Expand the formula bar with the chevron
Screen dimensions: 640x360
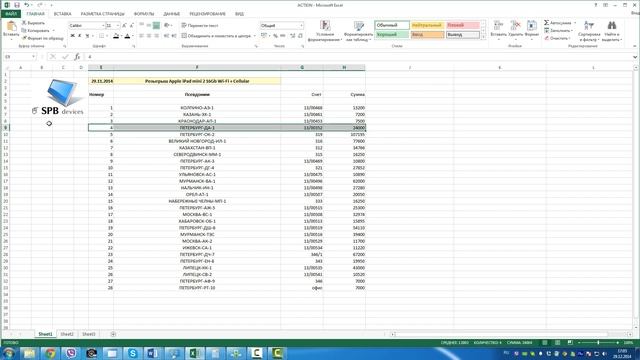coord(635,57)
